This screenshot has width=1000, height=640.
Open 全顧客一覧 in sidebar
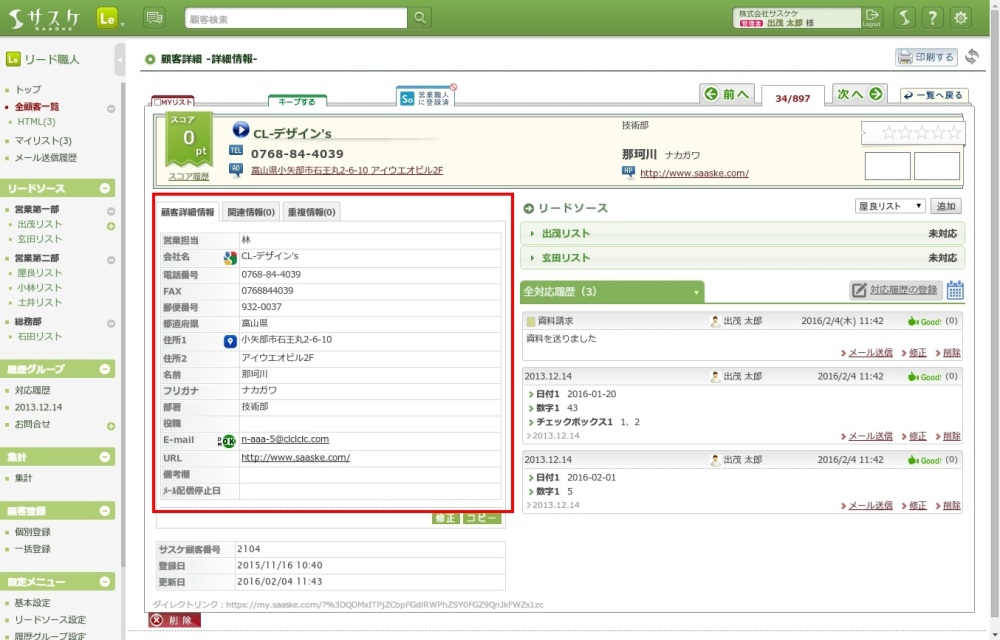tap(37, 106)
